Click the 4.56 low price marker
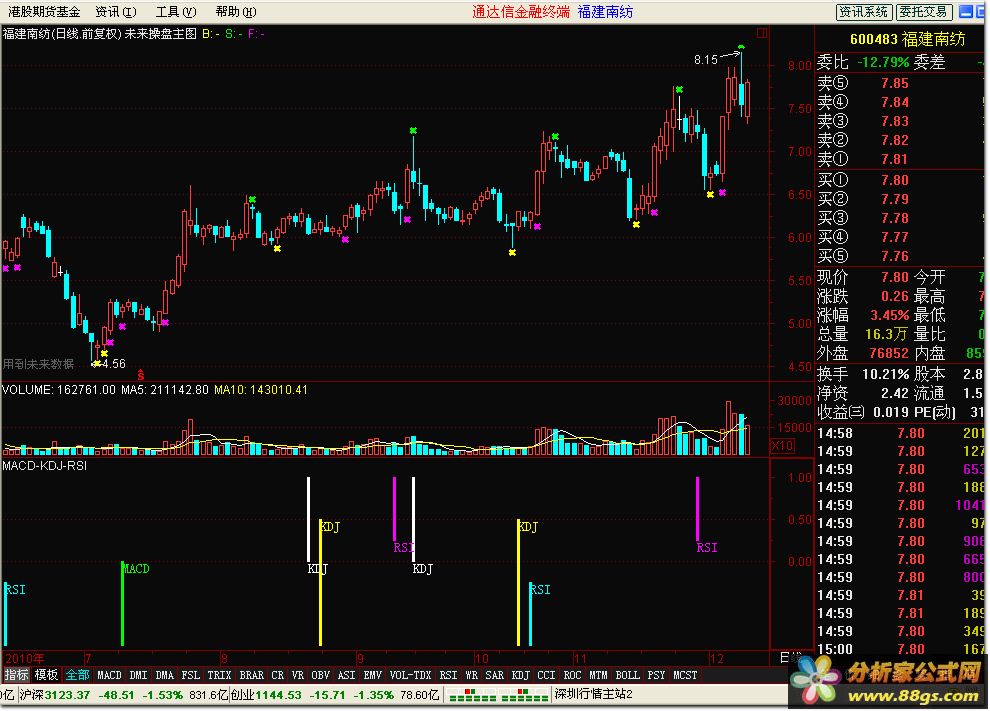990x711 pixels. pyautogui.click(x=114, y=364)
